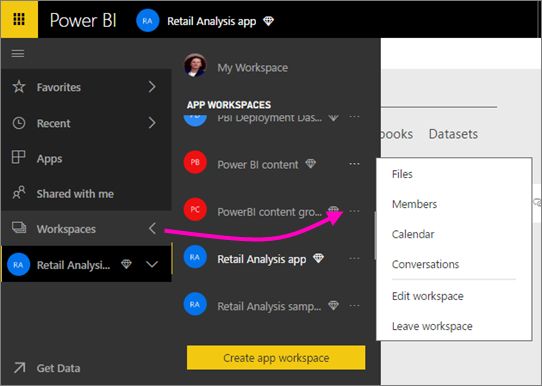Click the Get Data label
This screenshot has height=386, width=542.
pyautogui.click(x=58, y=368)
